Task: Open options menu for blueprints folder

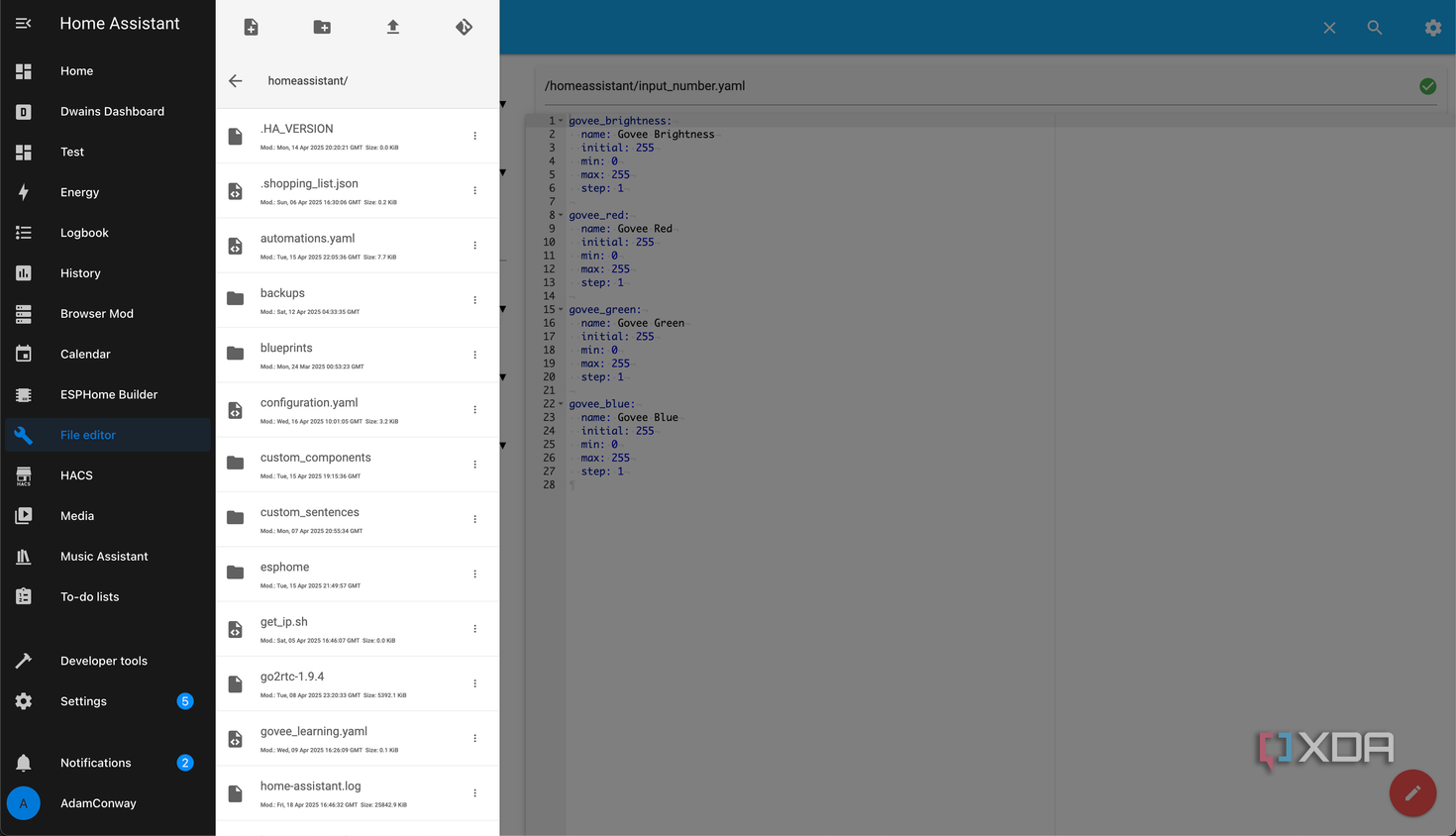Action: tap(475, 355)
